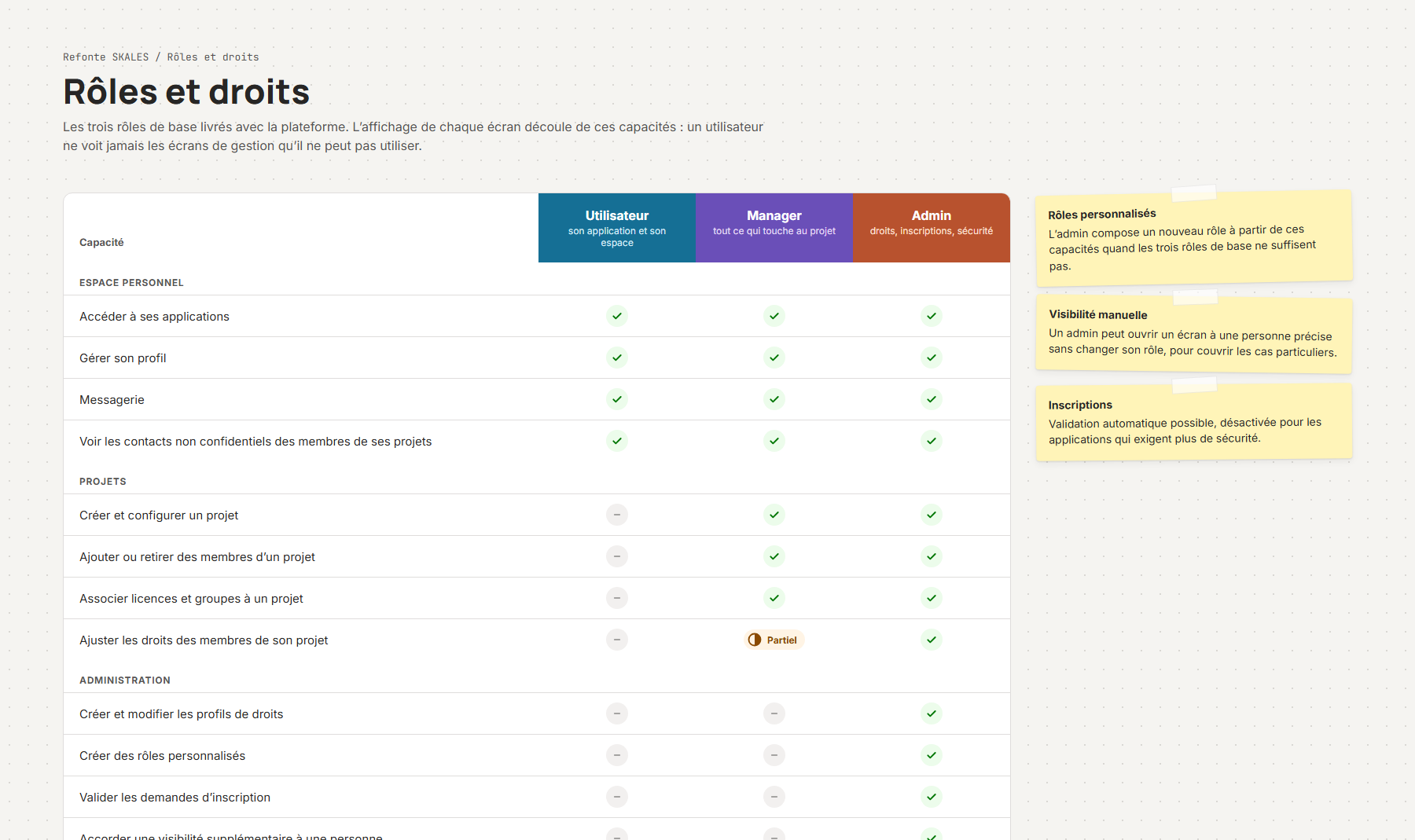Click the Ajuster les droits des membres label
Viewport: 1415px width, 840px height.
click(x=204, y=640)
